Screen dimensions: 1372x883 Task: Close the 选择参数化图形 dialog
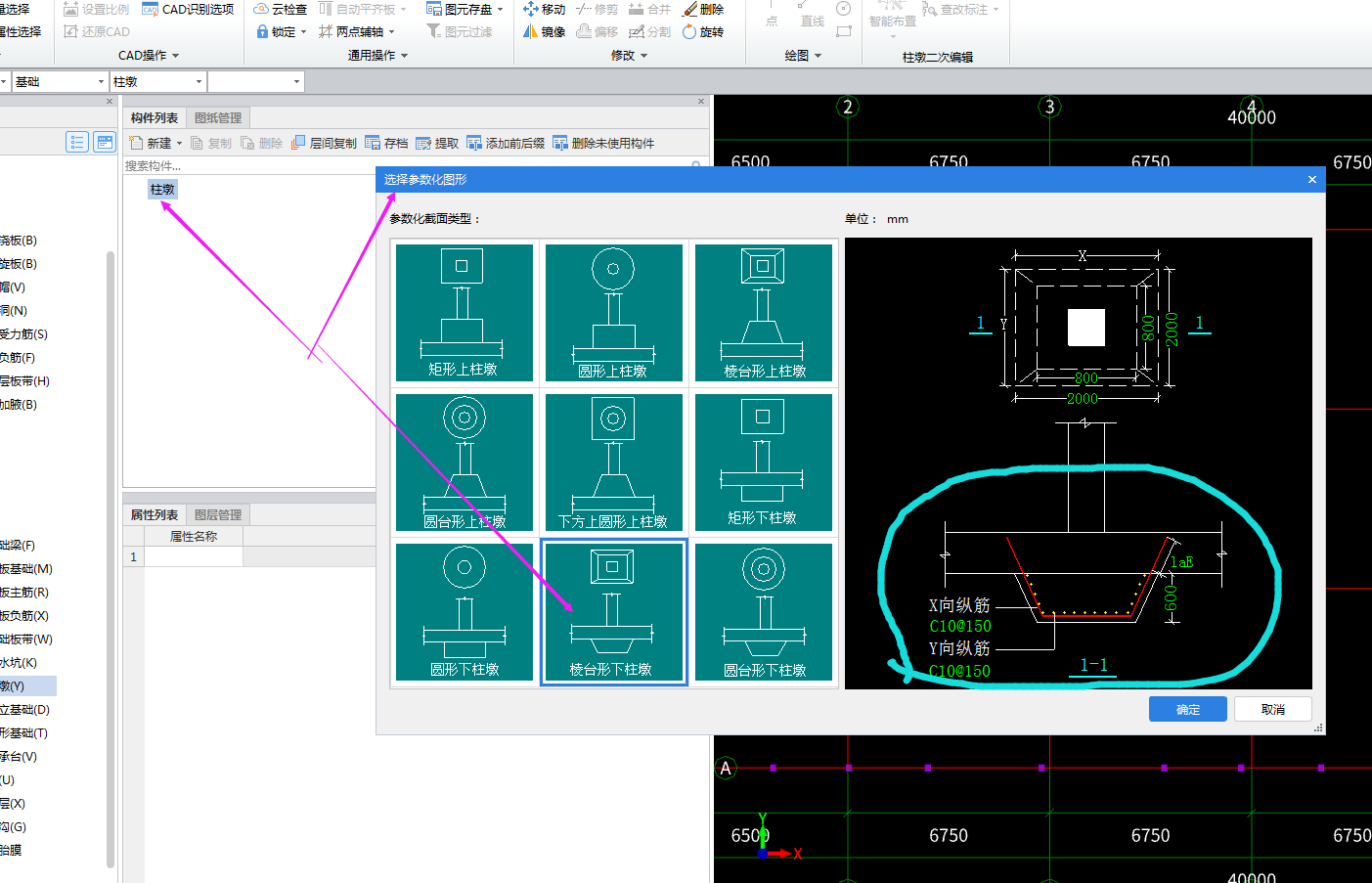[1312, 180]
